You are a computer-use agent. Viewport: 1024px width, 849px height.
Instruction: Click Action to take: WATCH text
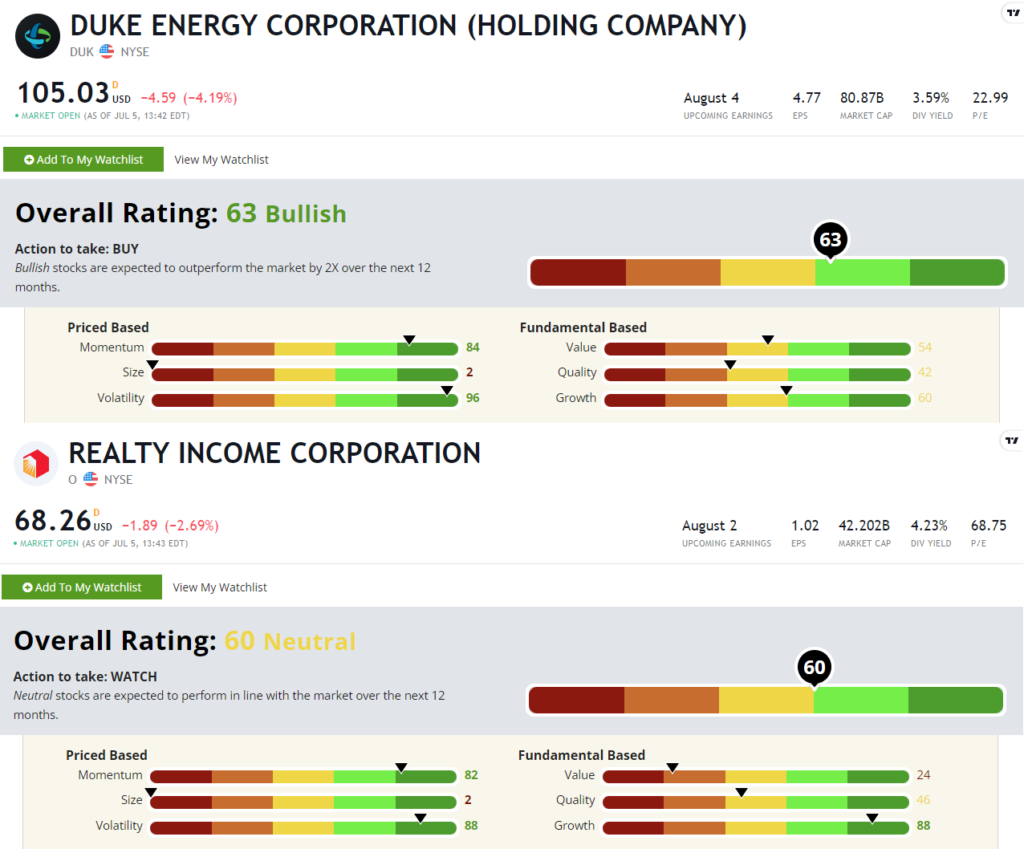86,677
